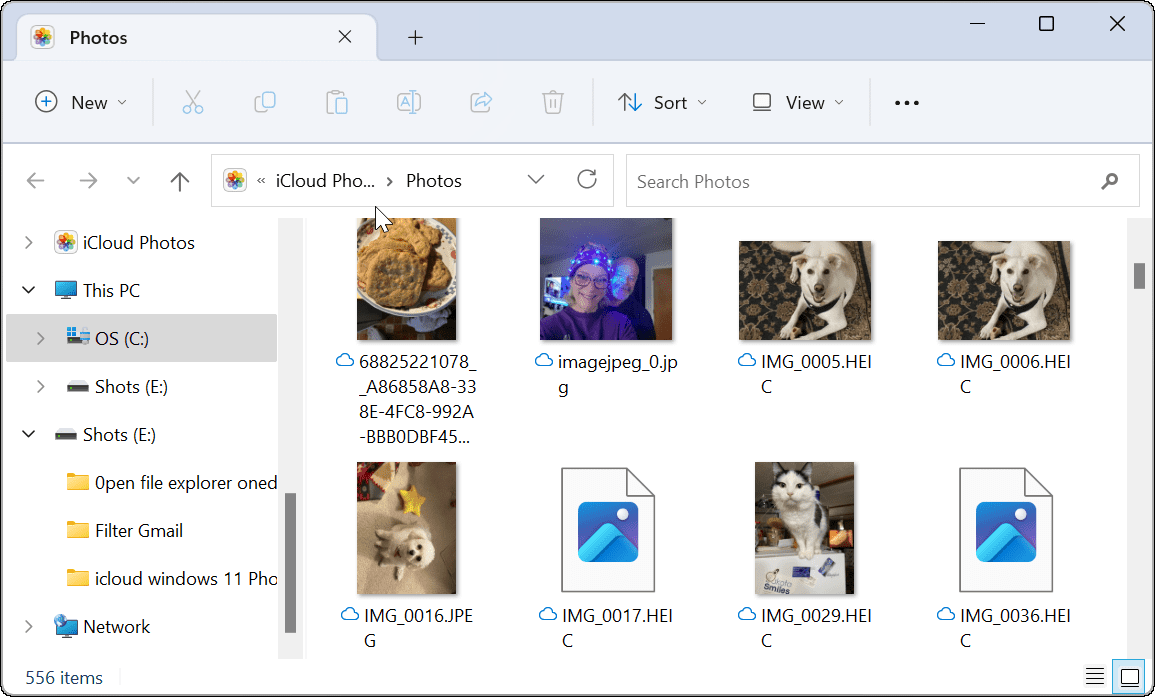1155x697 pixels.
Task: Expand the nested Shots (E:) node
Action: (41, 387)
